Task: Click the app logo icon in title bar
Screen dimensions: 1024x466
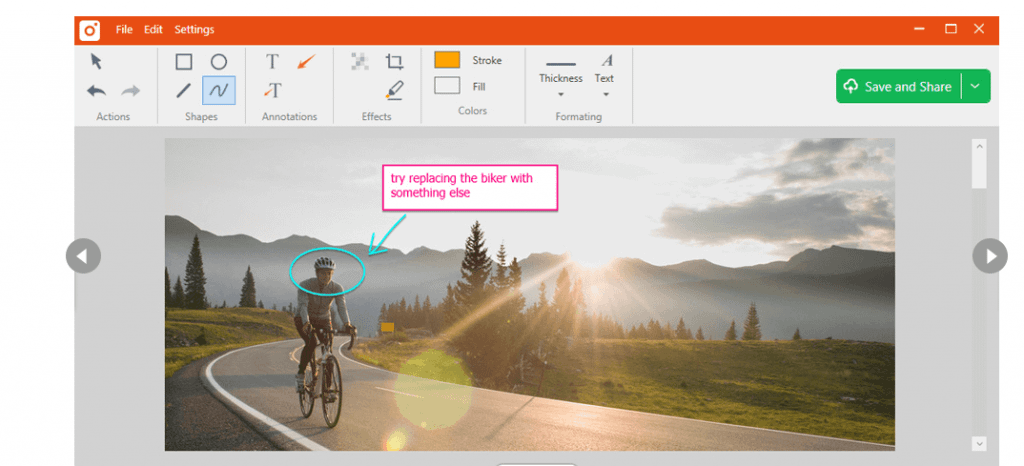Action: (89, 30)
